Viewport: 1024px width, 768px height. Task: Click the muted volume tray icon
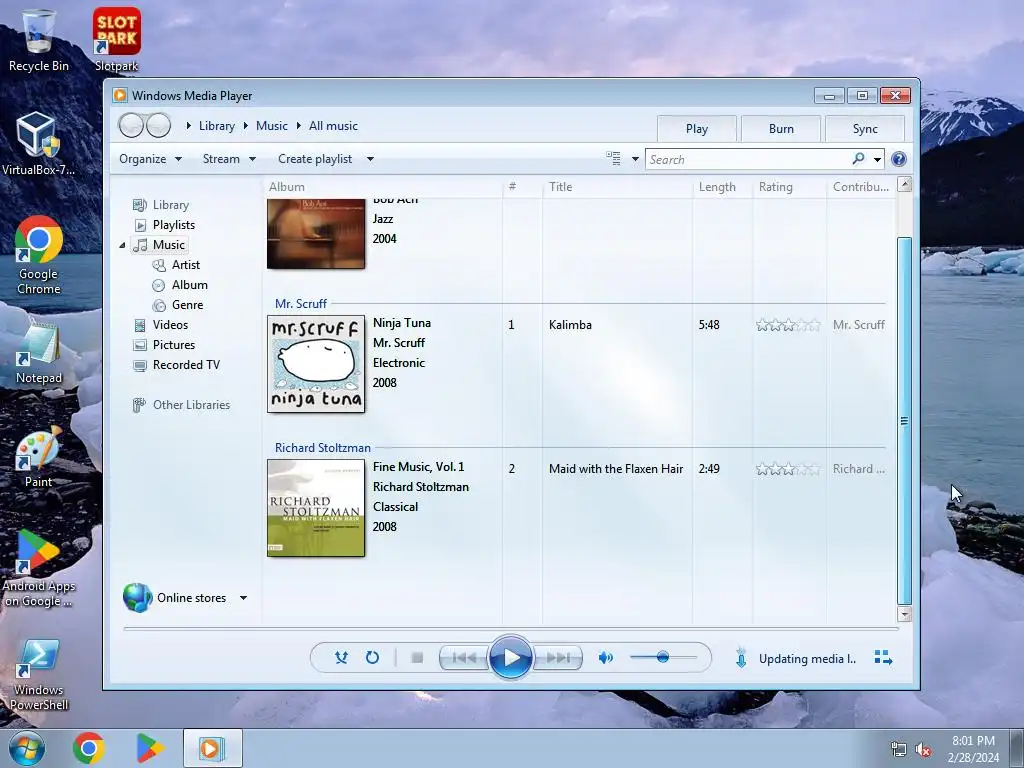(923, 750)
